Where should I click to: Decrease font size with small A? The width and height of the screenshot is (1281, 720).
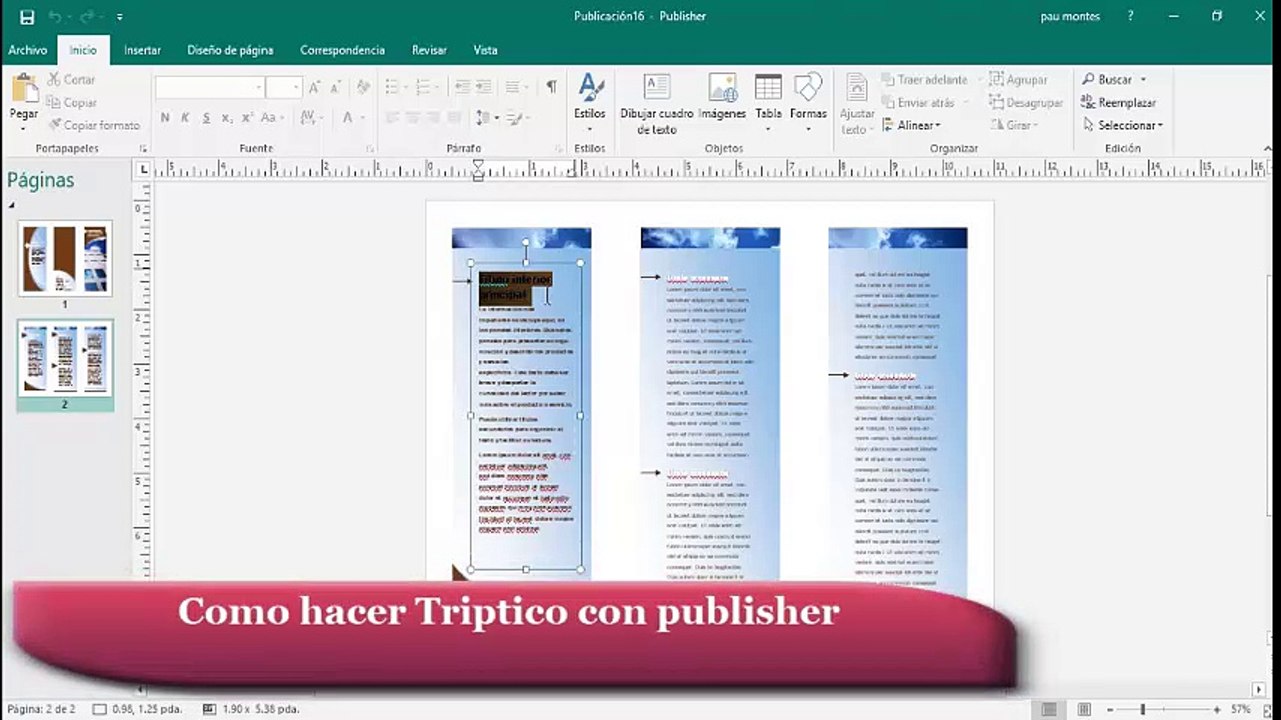click(x=334, y=88)
